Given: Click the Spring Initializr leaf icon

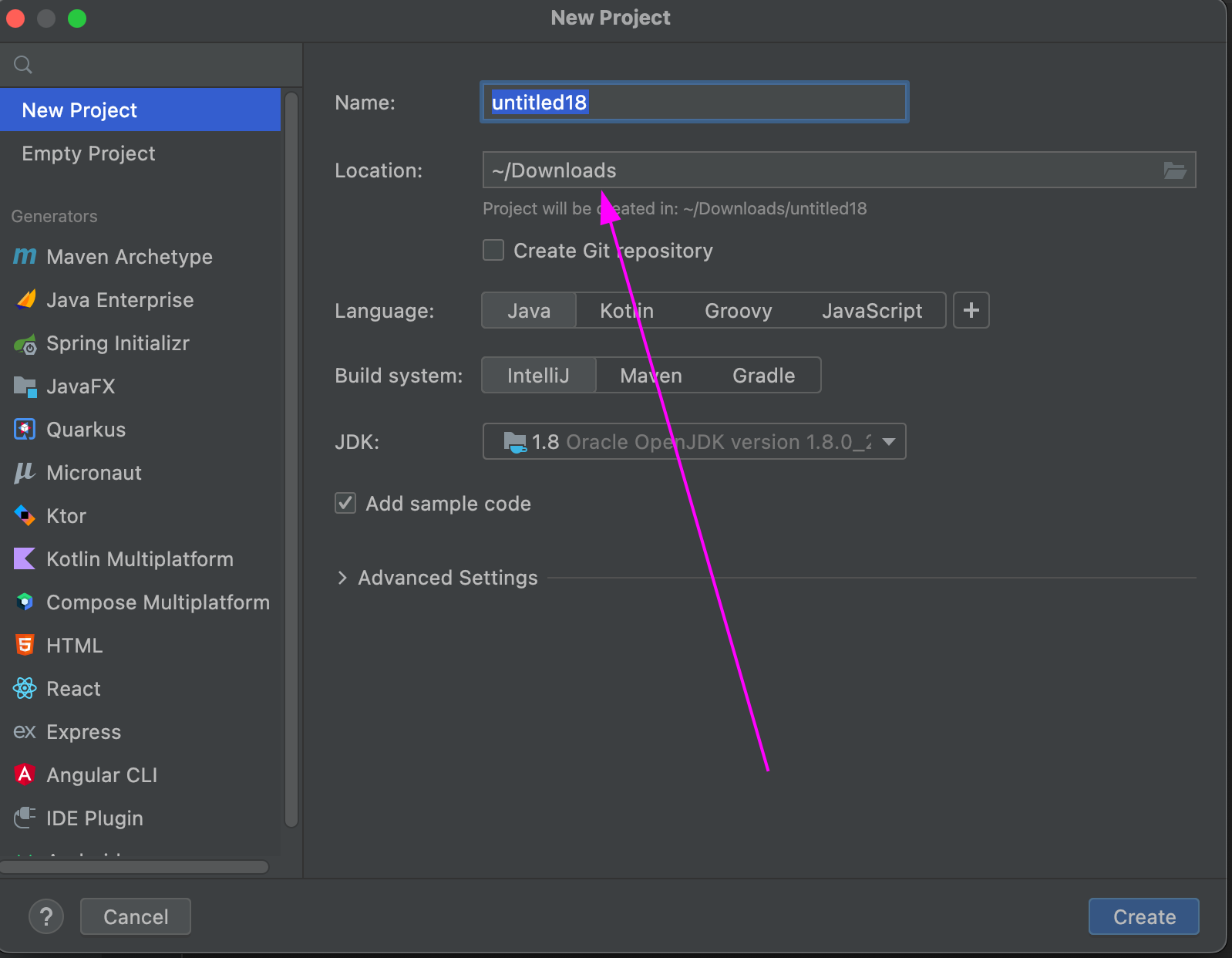Looking at the screenshot, I should pos(25,344).
